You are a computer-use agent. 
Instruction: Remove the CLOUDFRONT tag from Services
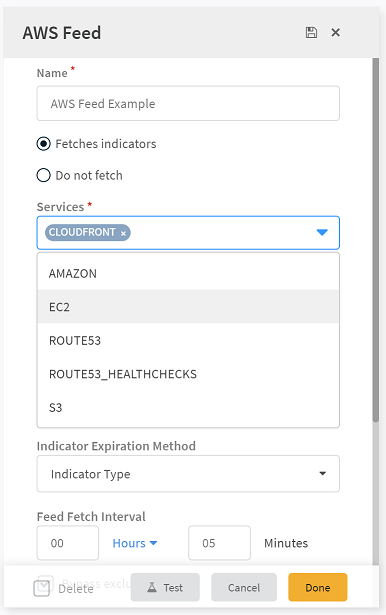click(x=123, y=233)
